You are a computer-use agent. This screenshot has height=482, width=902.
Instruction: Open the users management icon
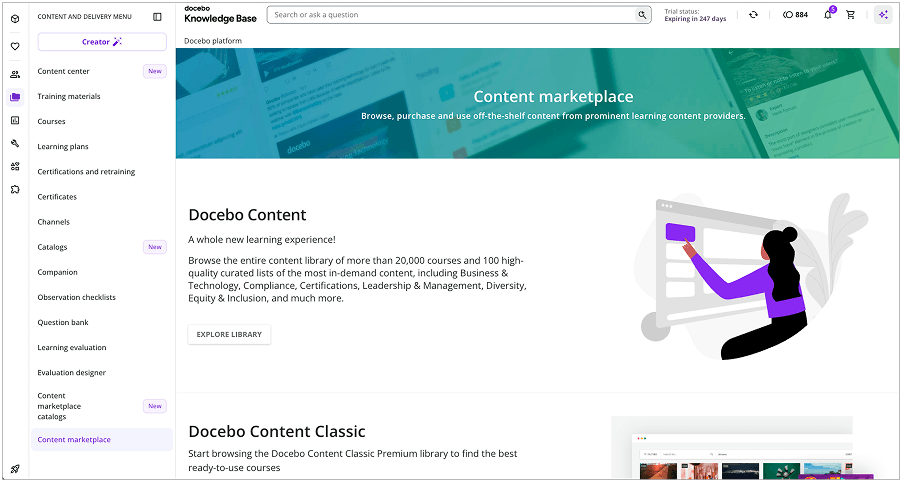(x=15, y=74)
